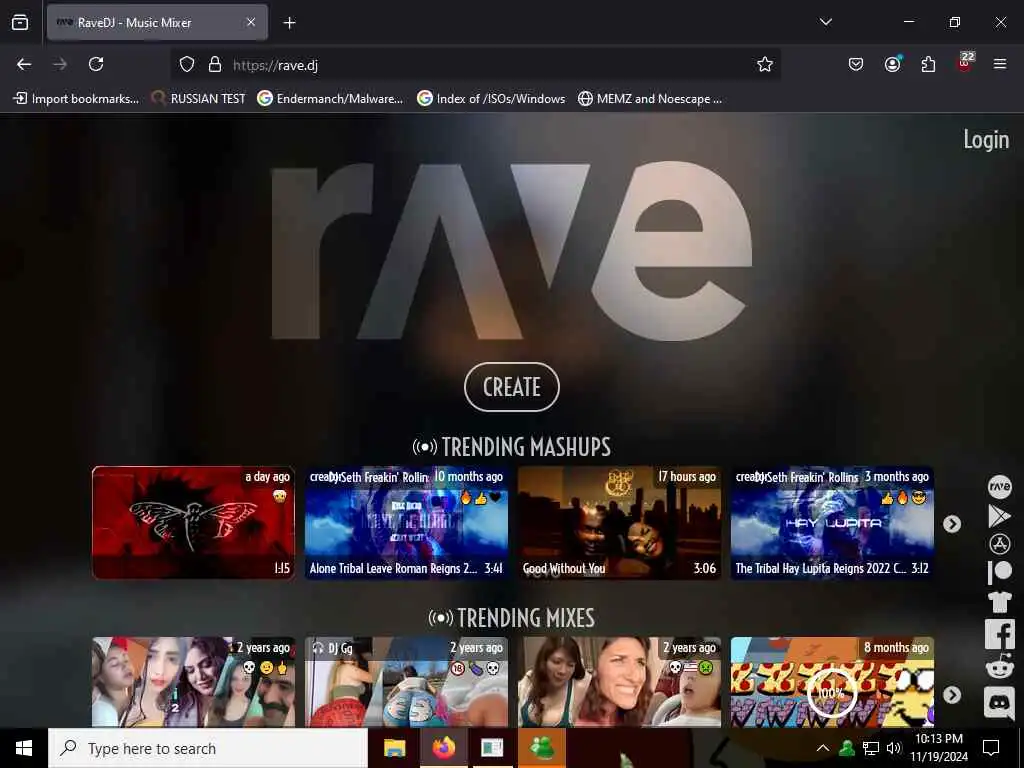
Task: Open the Extensions puzzle icon
Action: (928, 64)
